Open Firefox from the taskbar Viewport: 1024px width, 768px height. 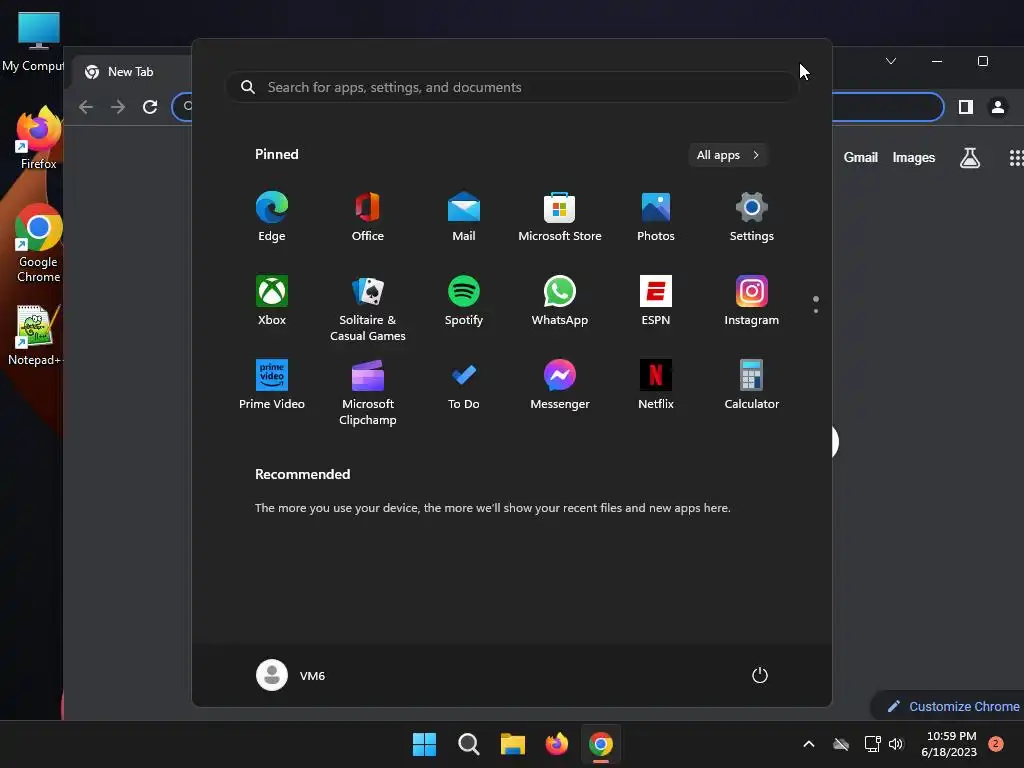tap(556, 744)
